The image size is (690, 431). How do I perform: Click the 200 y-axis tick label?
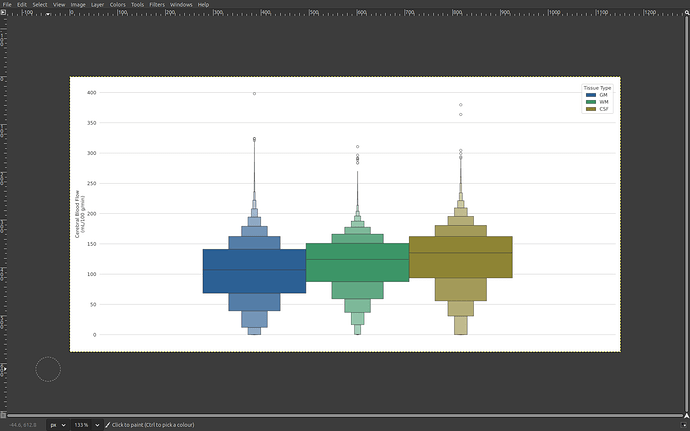pos(92,214)
